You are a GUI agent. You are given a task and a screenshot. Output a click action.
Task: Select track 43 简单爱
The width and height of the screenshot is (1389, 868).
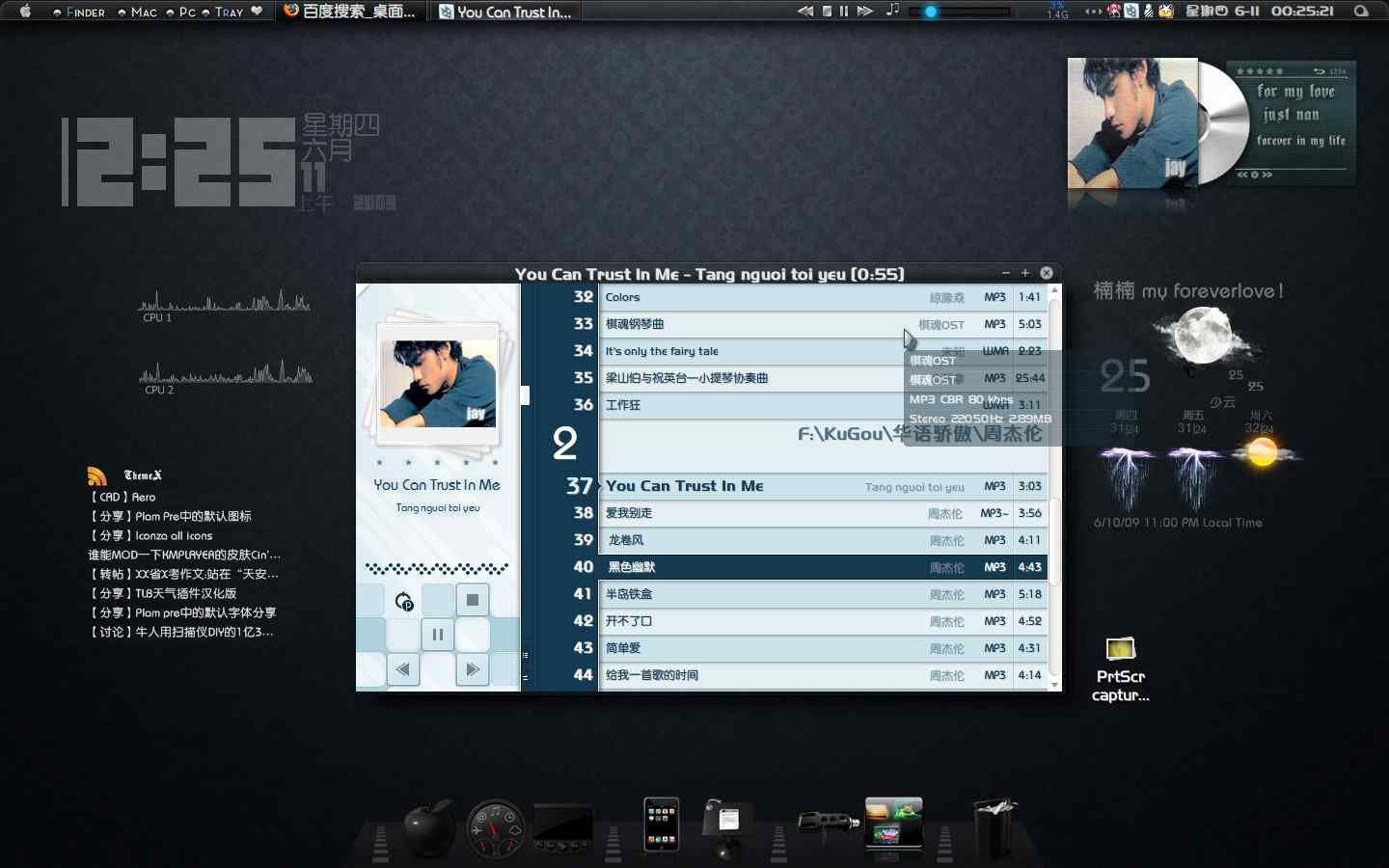(824, 648)
